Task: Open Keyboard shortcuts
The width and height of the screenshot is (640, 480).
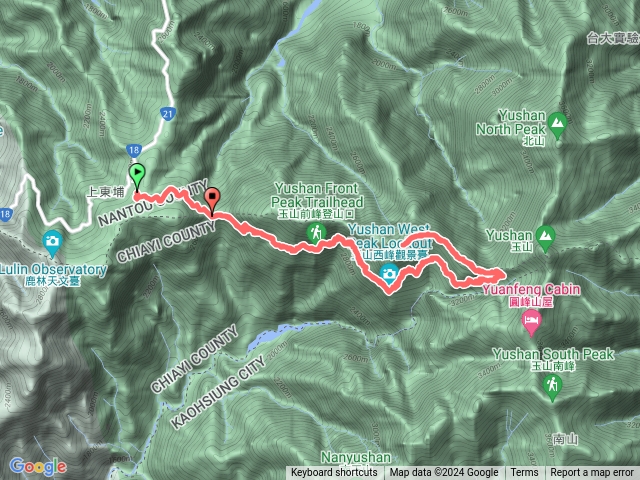Action: click(x=334, y=473)
